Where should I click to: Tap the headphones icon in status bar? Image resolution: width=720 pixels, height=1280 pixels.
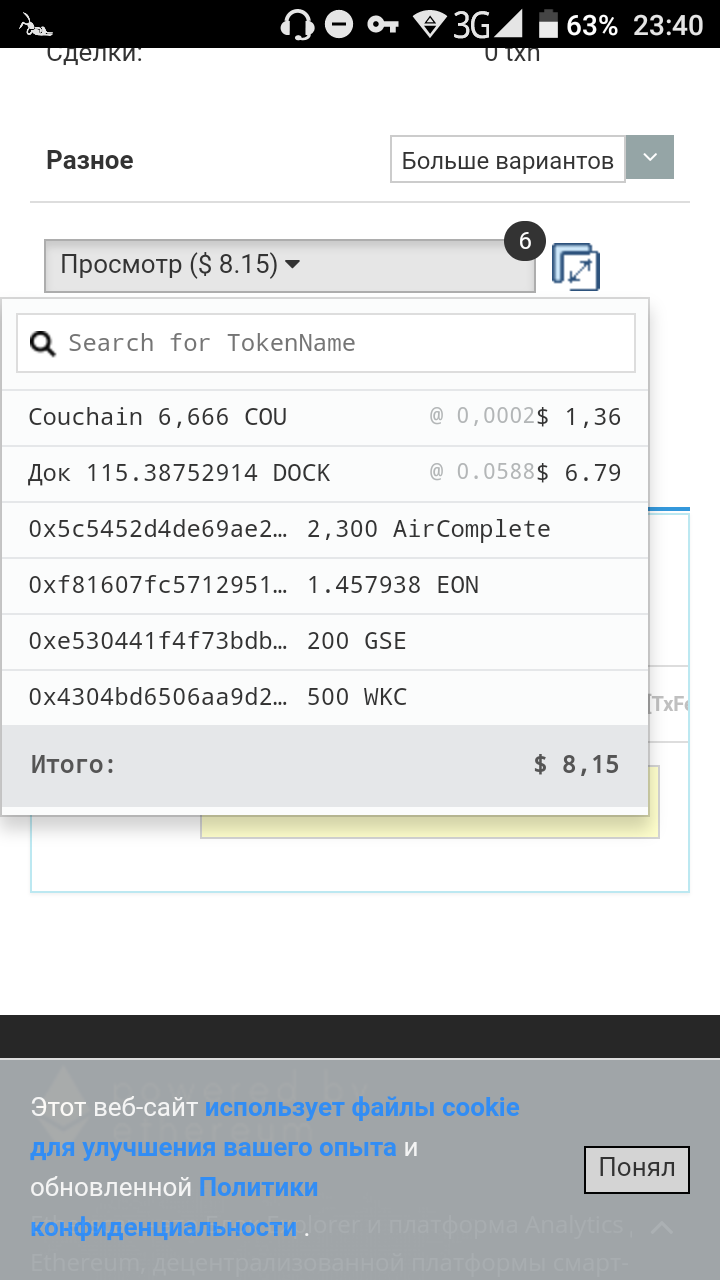[297, 24]
